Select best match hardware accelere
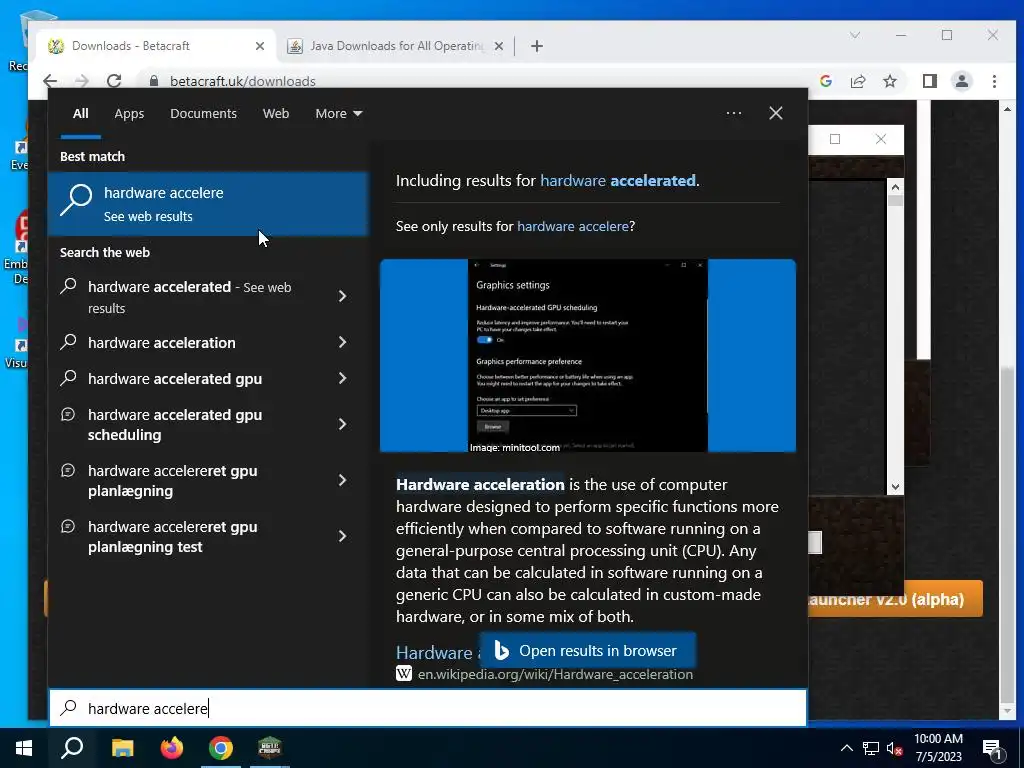Screen dimensions: 1024x768 pyautogui.click(x=208, y=203)
